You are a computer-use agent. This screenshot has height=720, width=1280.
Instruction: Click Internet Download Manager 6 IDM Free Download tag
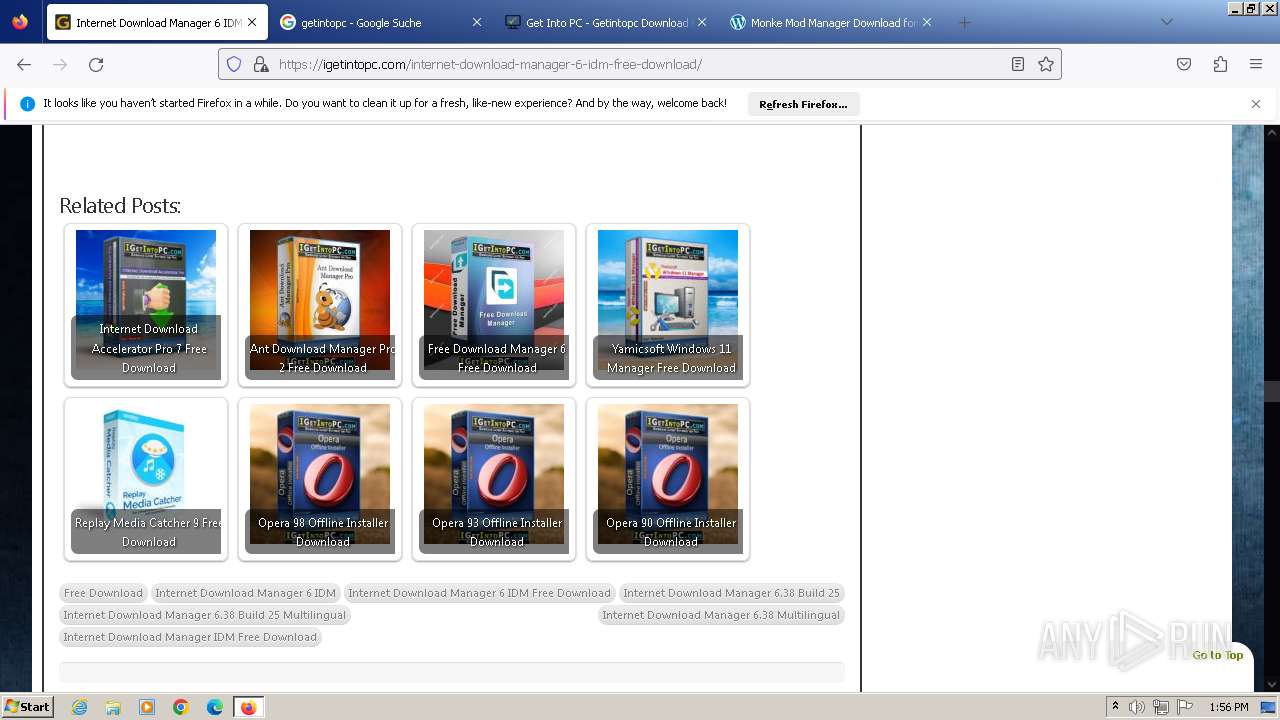point(479,593)
